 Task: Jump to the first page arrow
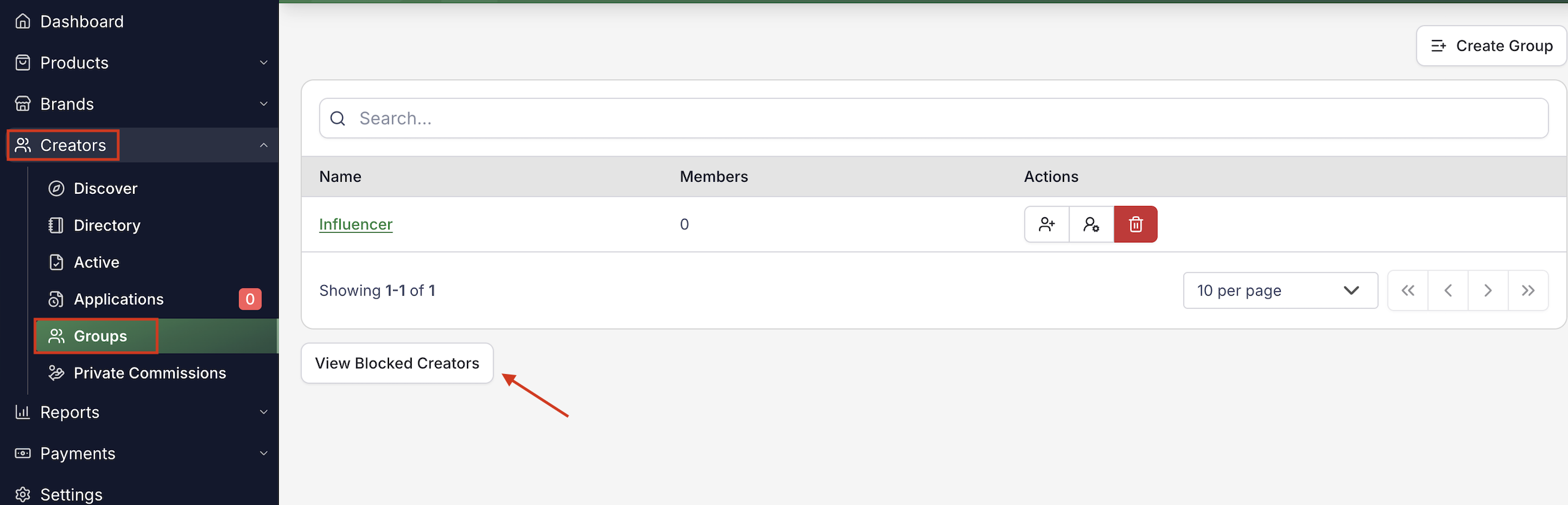[x=1407, y=291]
